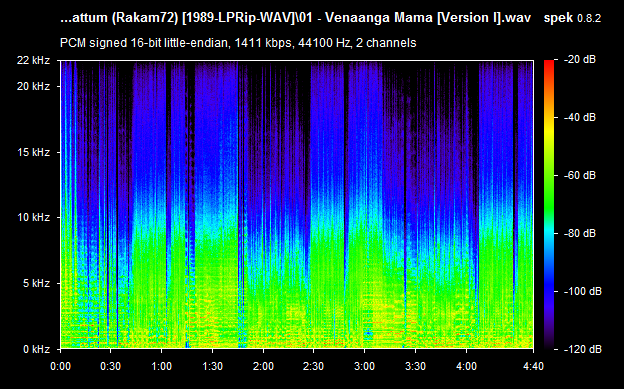The height and width of the screenshot is (389, 624).
Task: Click the 'spek' application name label
Action: [558, 18]
